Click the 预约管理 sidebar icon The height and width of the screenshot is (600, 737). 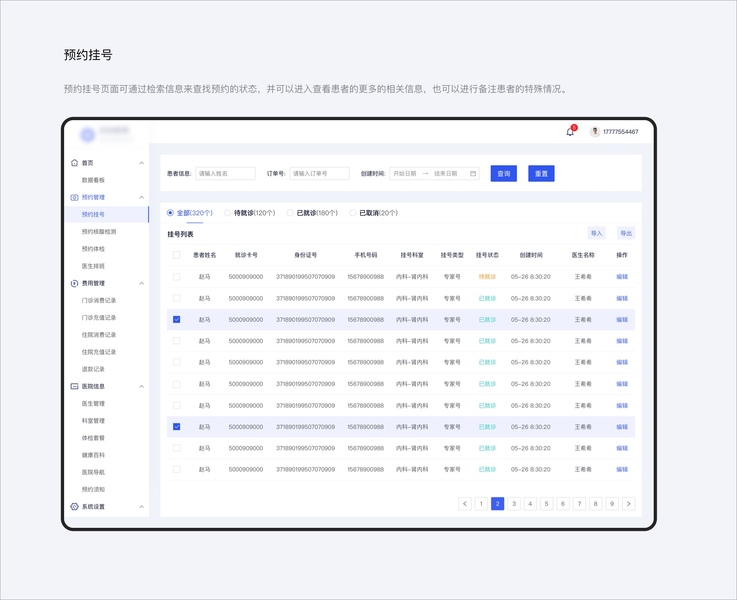click(x=74, y=197)
